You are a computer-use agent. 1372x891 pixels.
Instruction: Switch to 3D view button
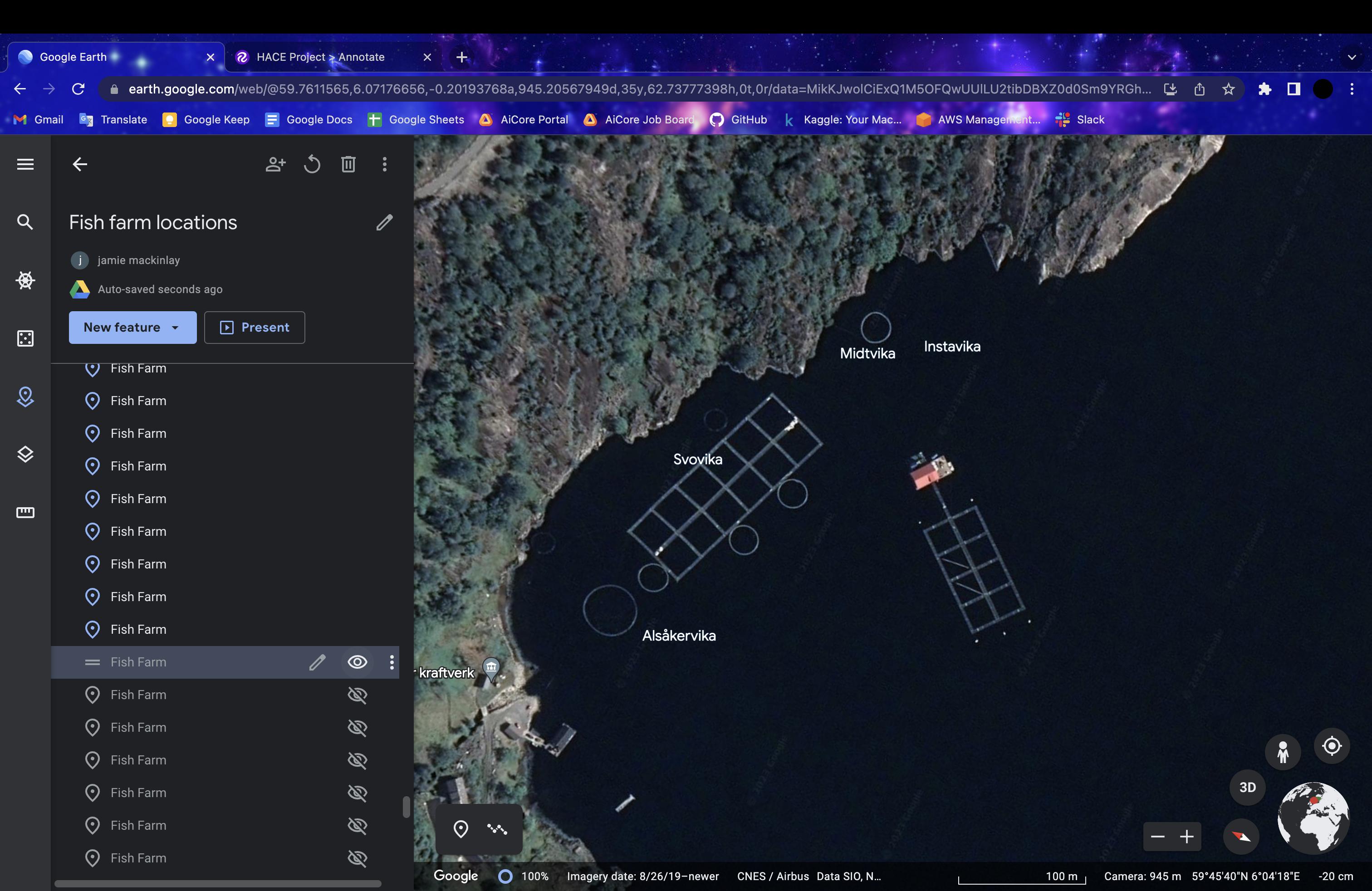coord(1248,787)
